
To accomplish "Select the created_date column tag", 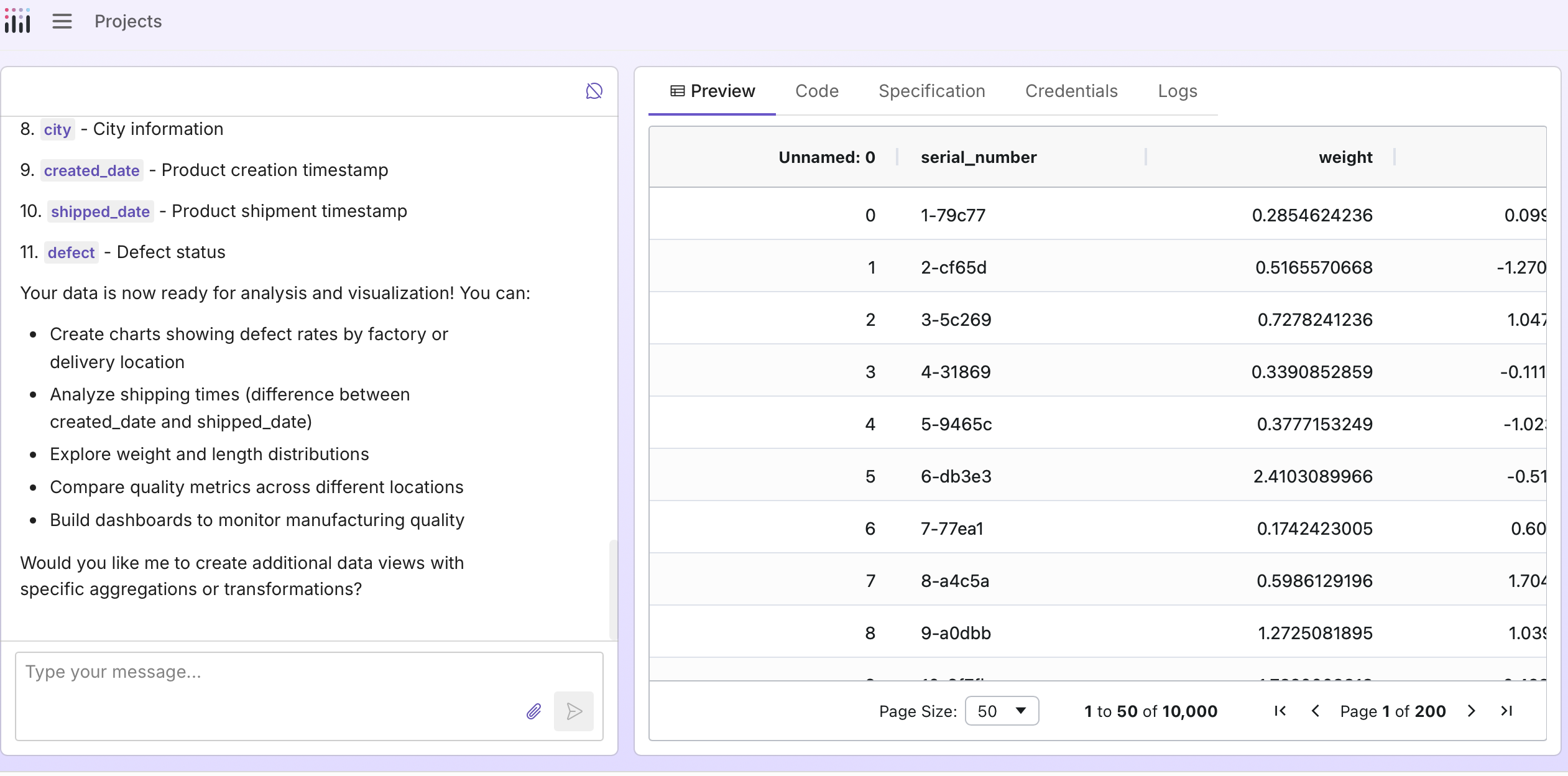I will point(91,170).
